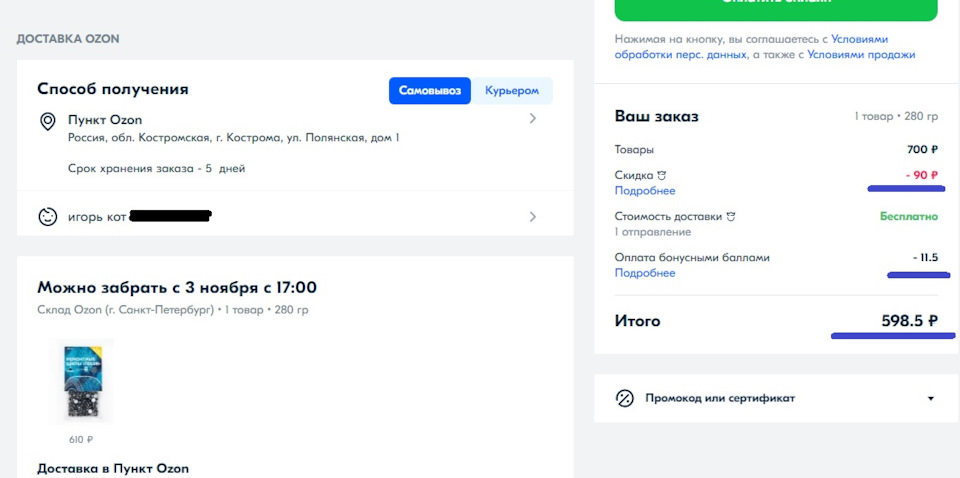This screenshot has height=478, width=960.
Task: Click Подробнее under Скидка
Action: pos(645,191)
